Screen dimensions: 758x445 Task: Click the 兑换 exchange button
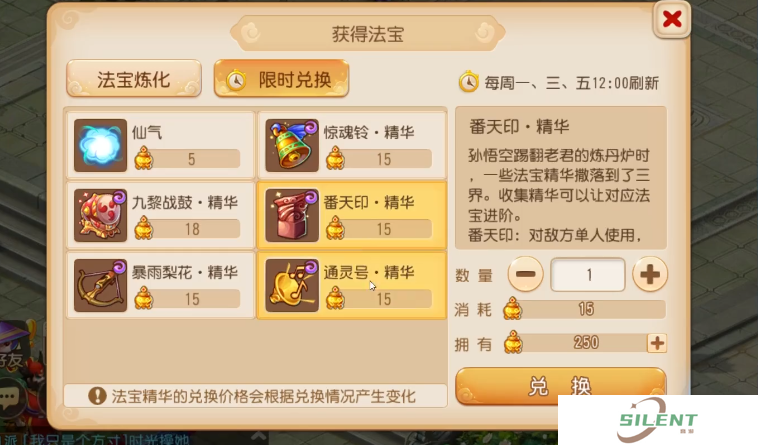(x=561, y=386)
